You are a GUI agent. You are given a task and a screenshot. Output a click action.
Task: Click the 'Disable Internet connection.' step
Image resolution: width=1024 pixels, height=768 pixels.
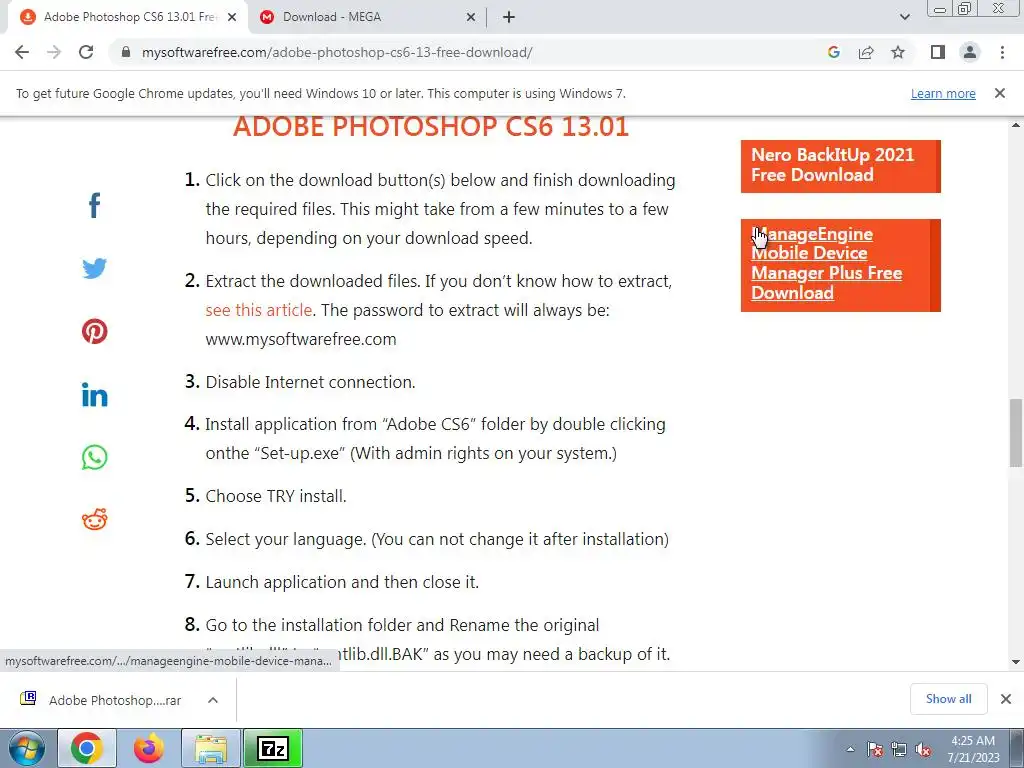click(x=310, y=382)
